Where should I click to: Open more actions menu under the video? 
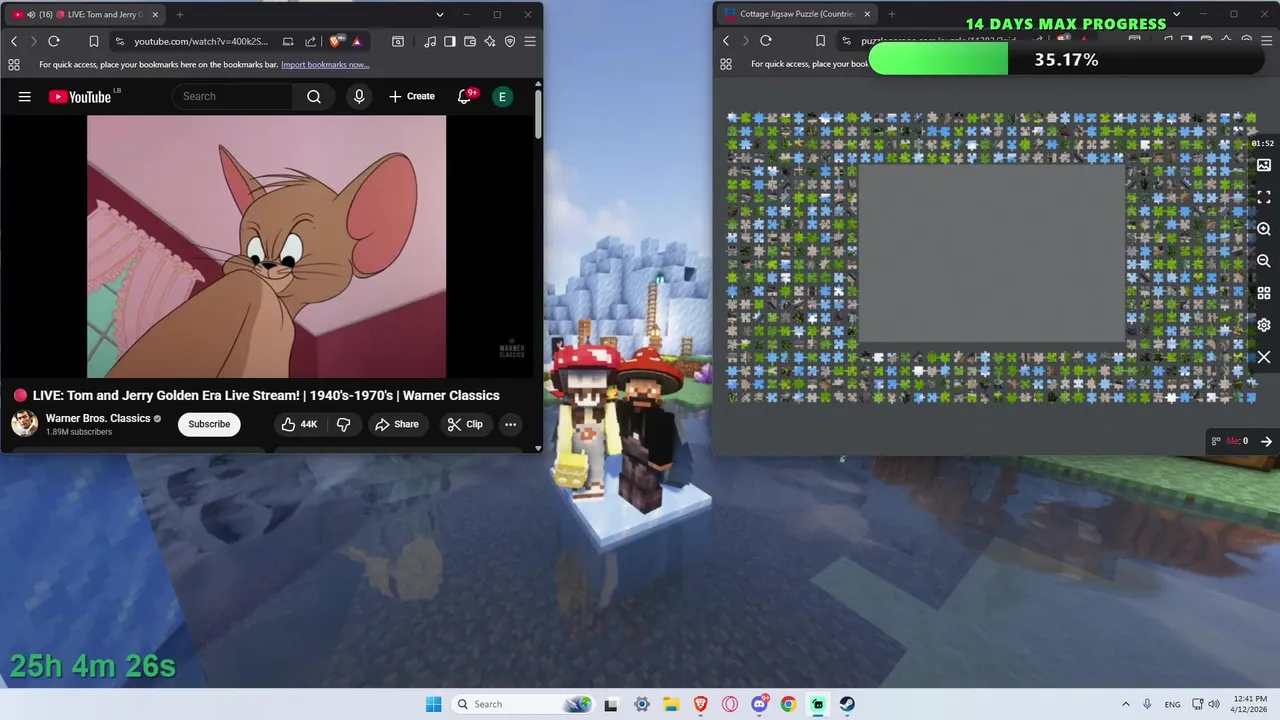click(510, 424)
